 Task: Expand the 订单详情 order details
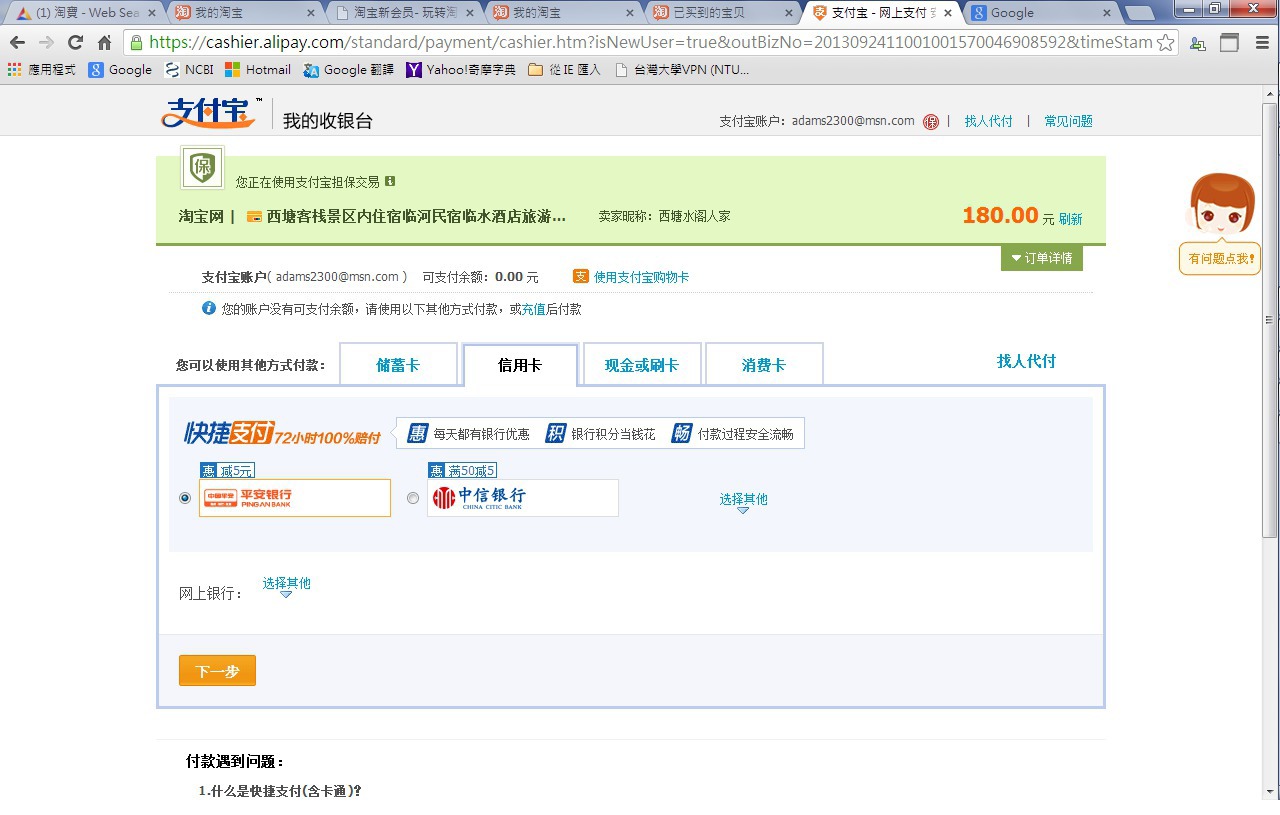[x=1042, y=258]
